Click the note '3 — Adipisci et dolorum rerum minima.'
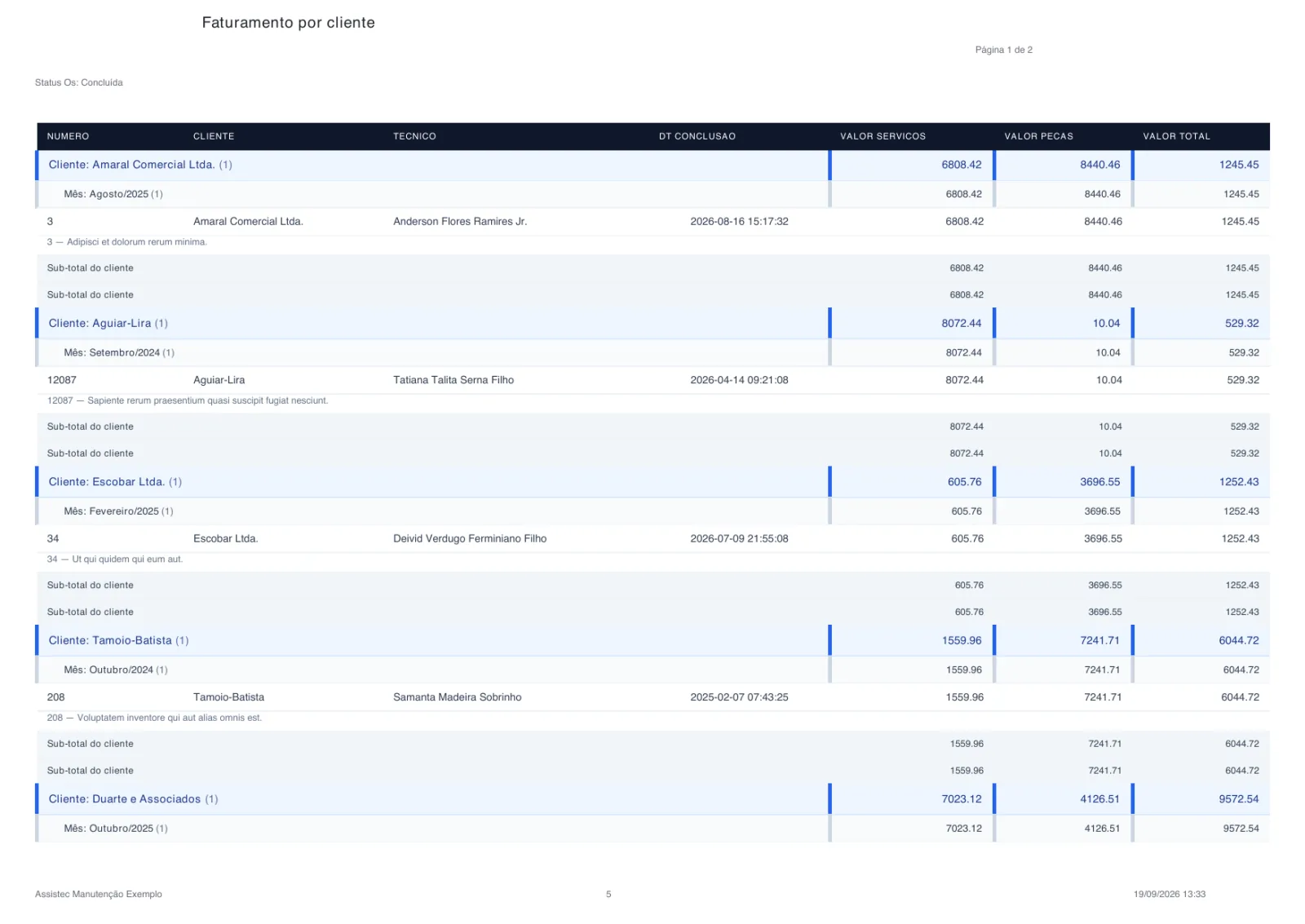Screen dimensions: 1305x924 (x=127, y=242)
